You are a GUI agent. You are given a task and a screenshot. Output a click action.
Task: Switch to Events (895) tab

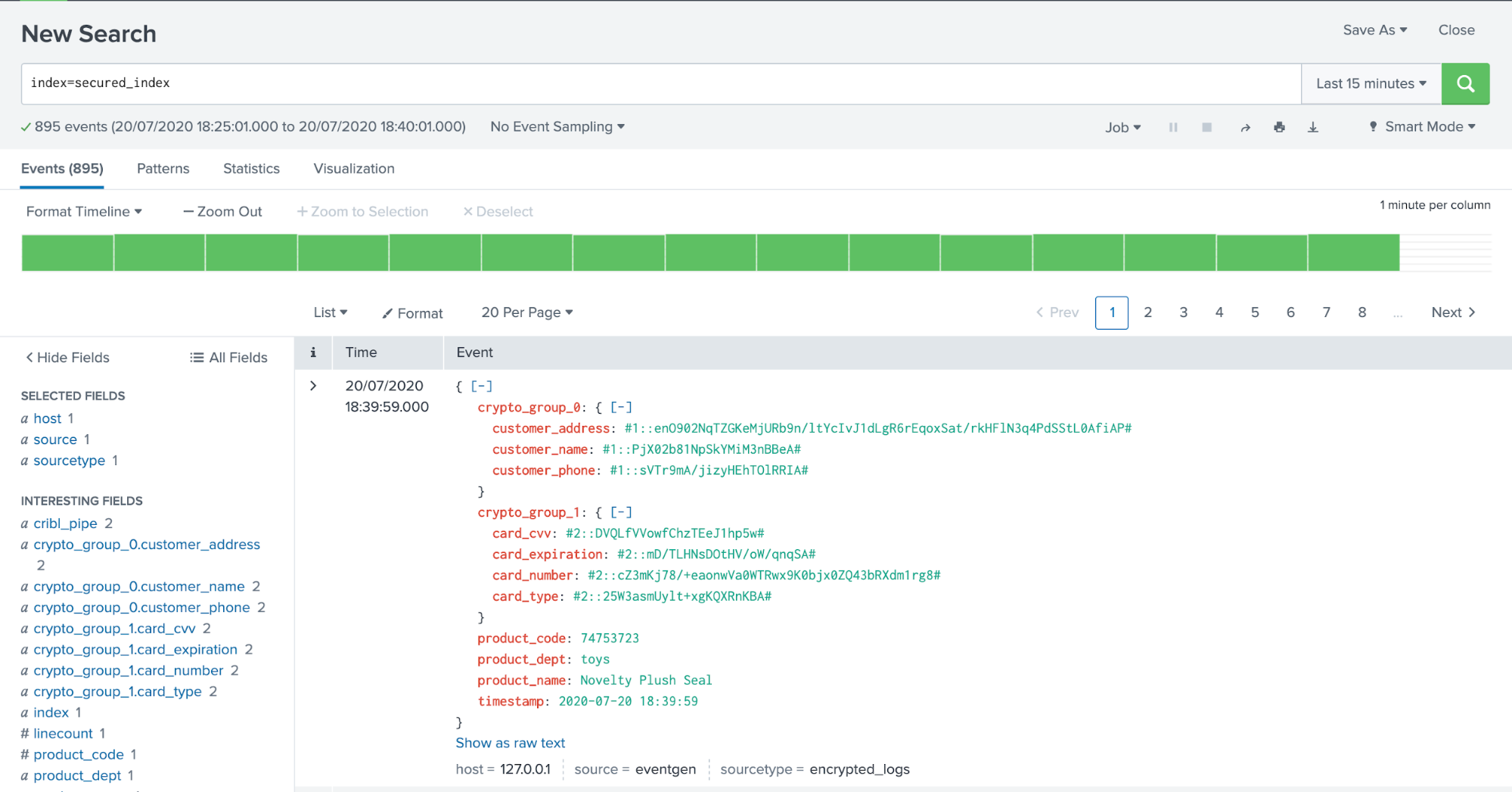tap(62, 169)
